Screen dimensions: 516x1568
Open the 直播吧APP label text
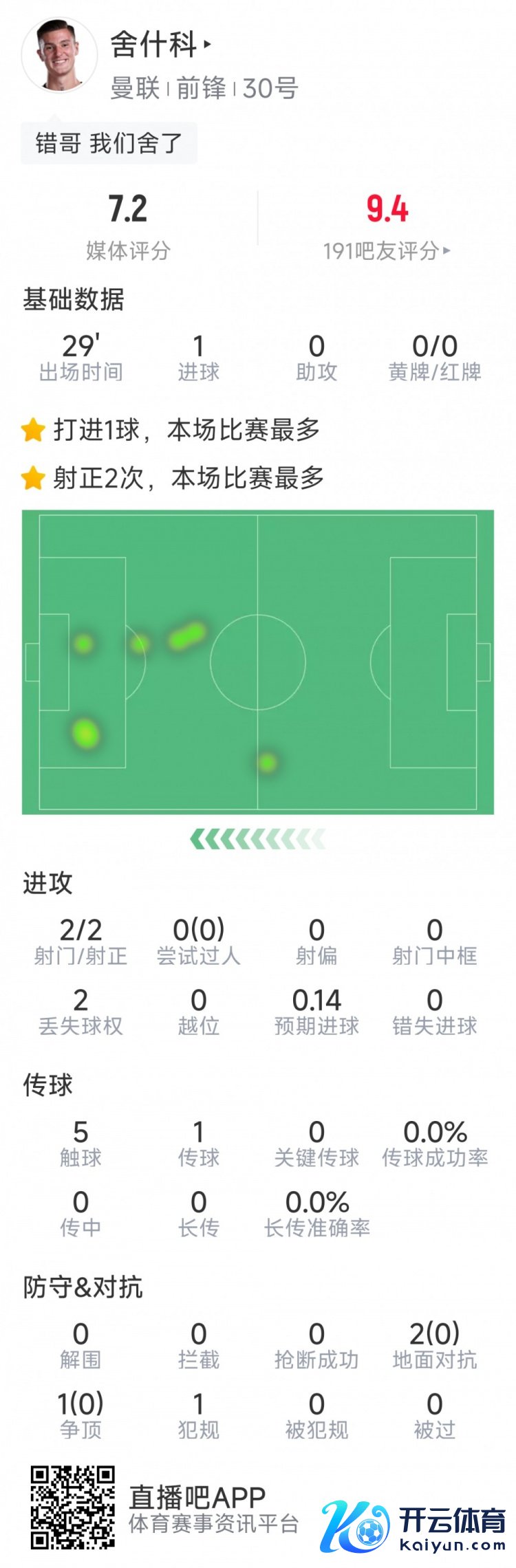click(x=197, y=1497)
